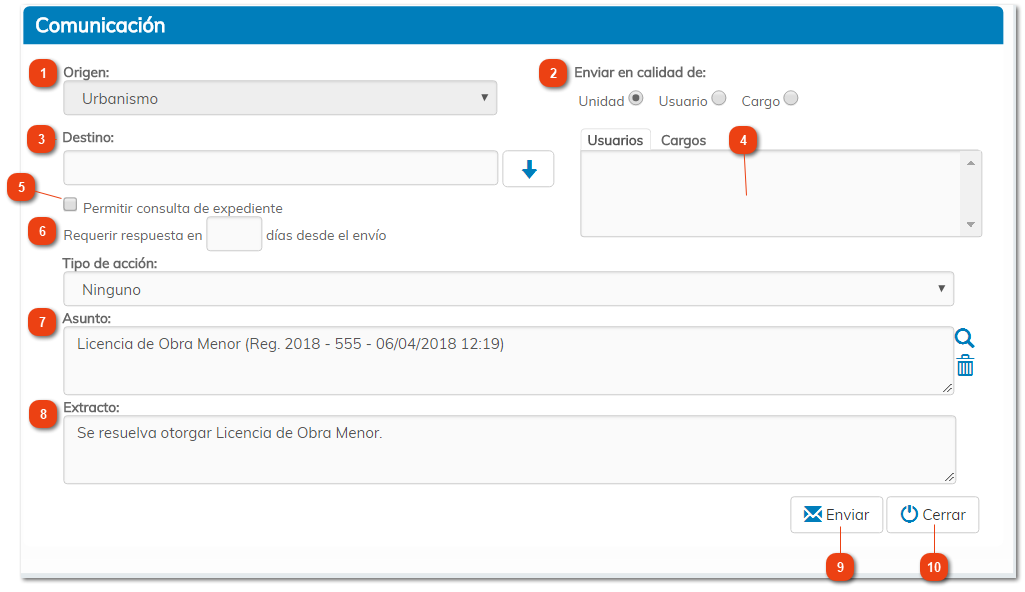Click the dropdown arrow of the Origen selector
Image resolution: width=1025 pixels, height=592 pixels.
point(483,97)
